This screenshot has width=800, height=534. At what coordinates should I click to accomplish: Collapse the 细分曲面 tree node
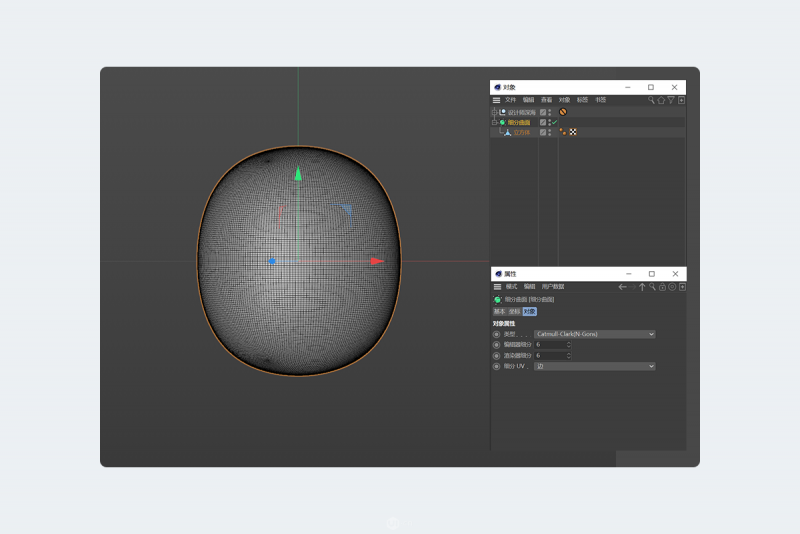tap(494, 122)
